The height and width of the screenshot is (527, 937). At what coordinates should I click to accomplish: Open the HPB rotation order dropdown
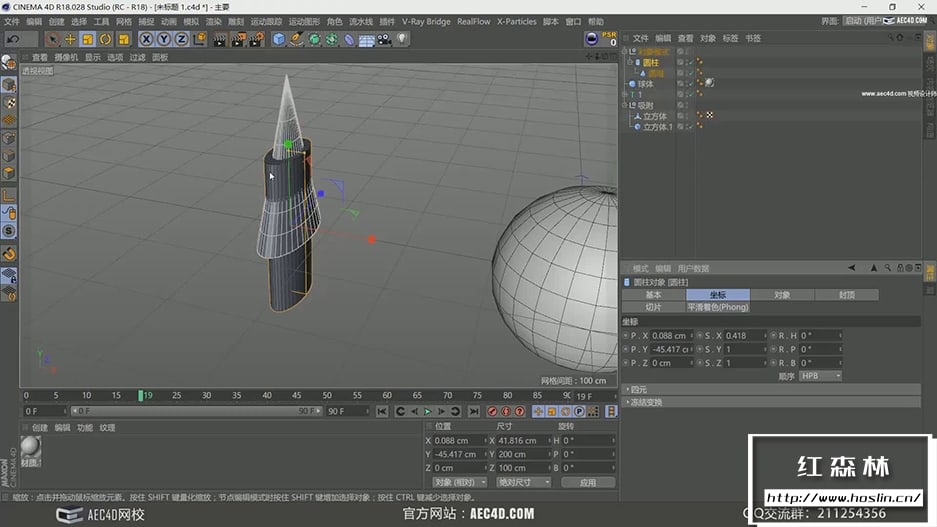pyautogui.click(x=821, y=376)
